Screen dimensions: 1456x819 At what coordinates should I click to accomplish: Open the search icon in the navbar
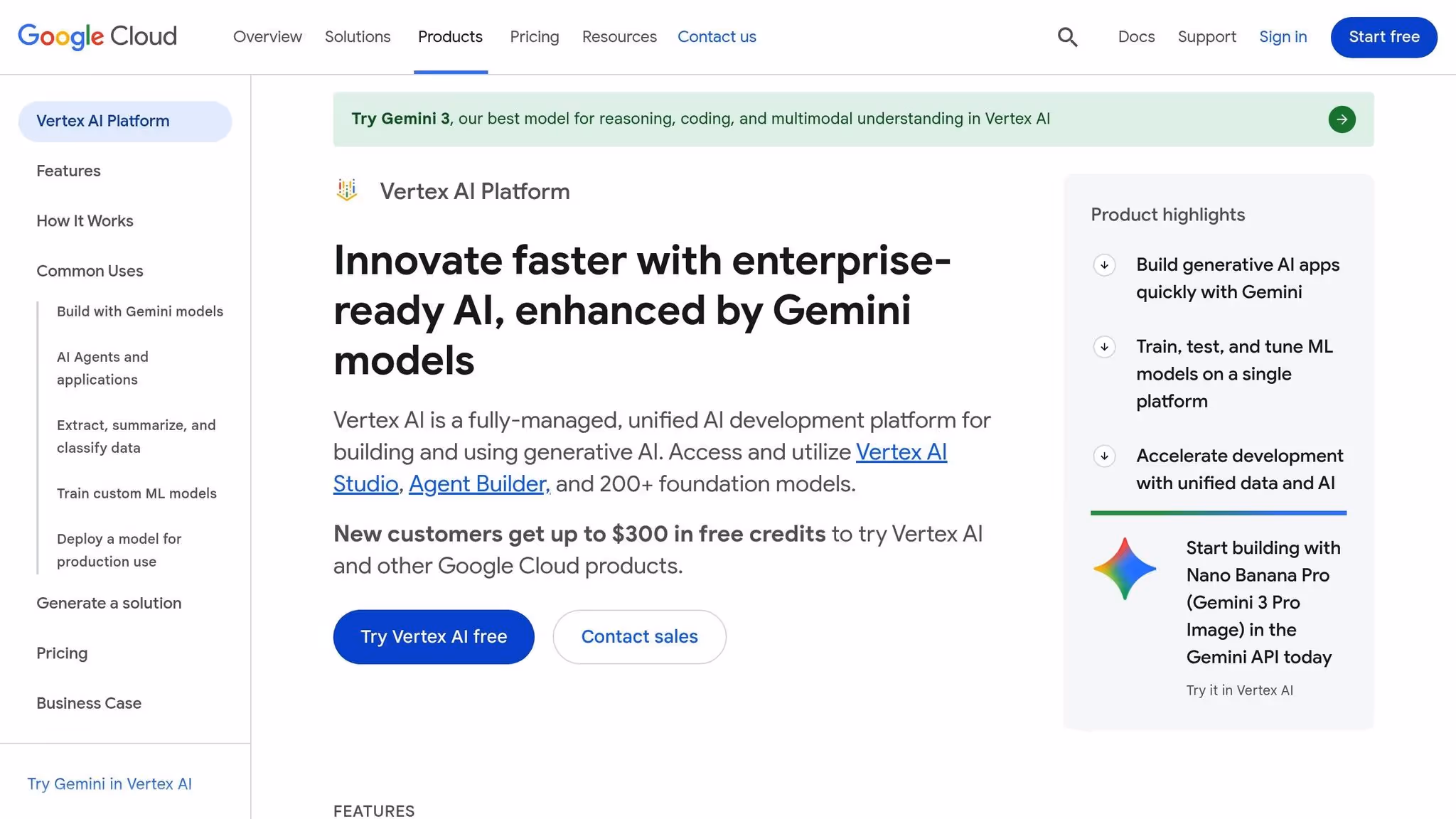pos(1067,36)
